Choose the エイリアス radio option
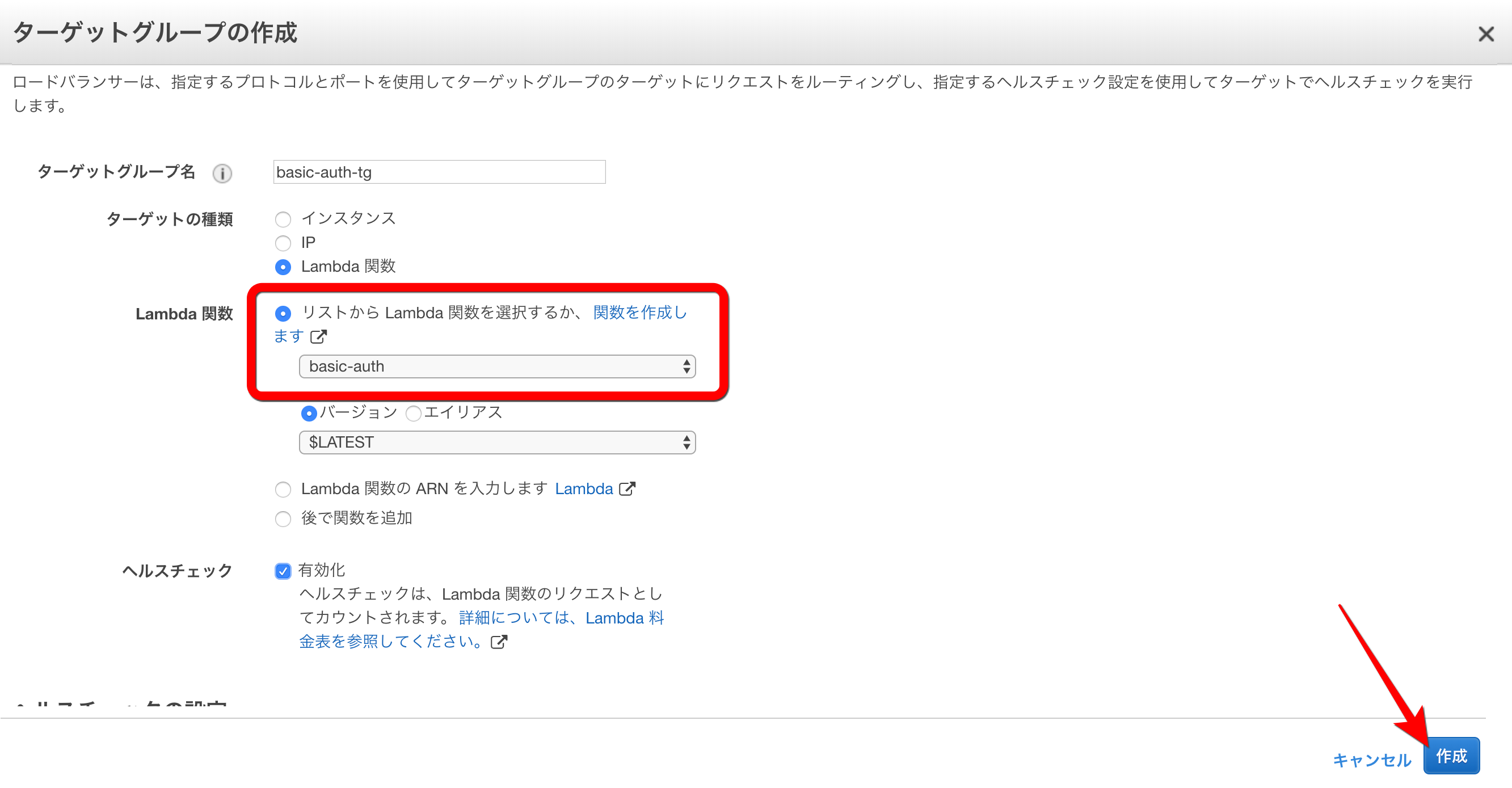 pos(414,414)
